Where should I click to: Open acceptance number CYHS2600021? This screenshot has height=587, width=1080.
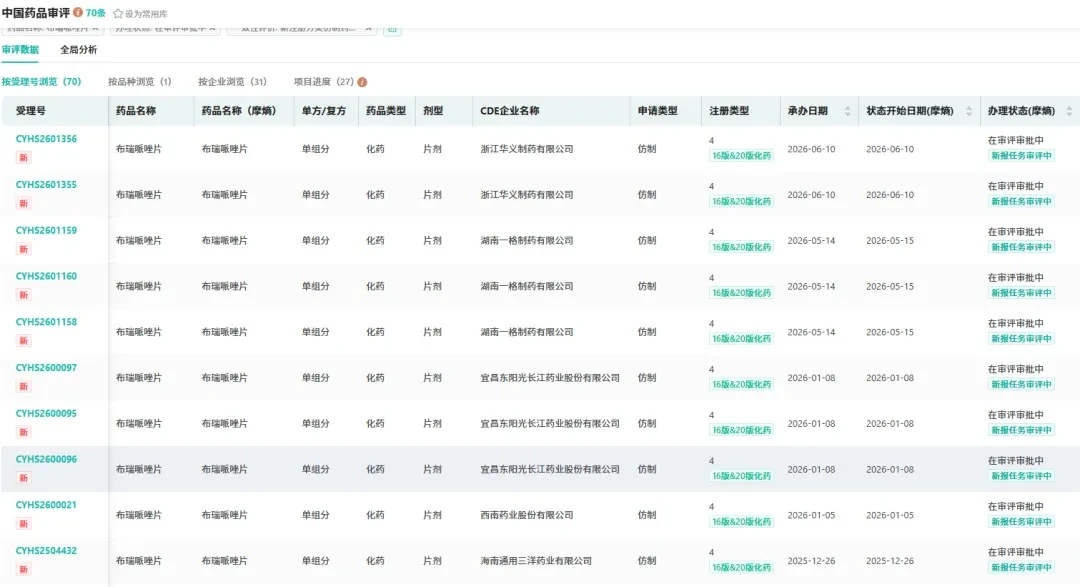click(x=46, y=504)
